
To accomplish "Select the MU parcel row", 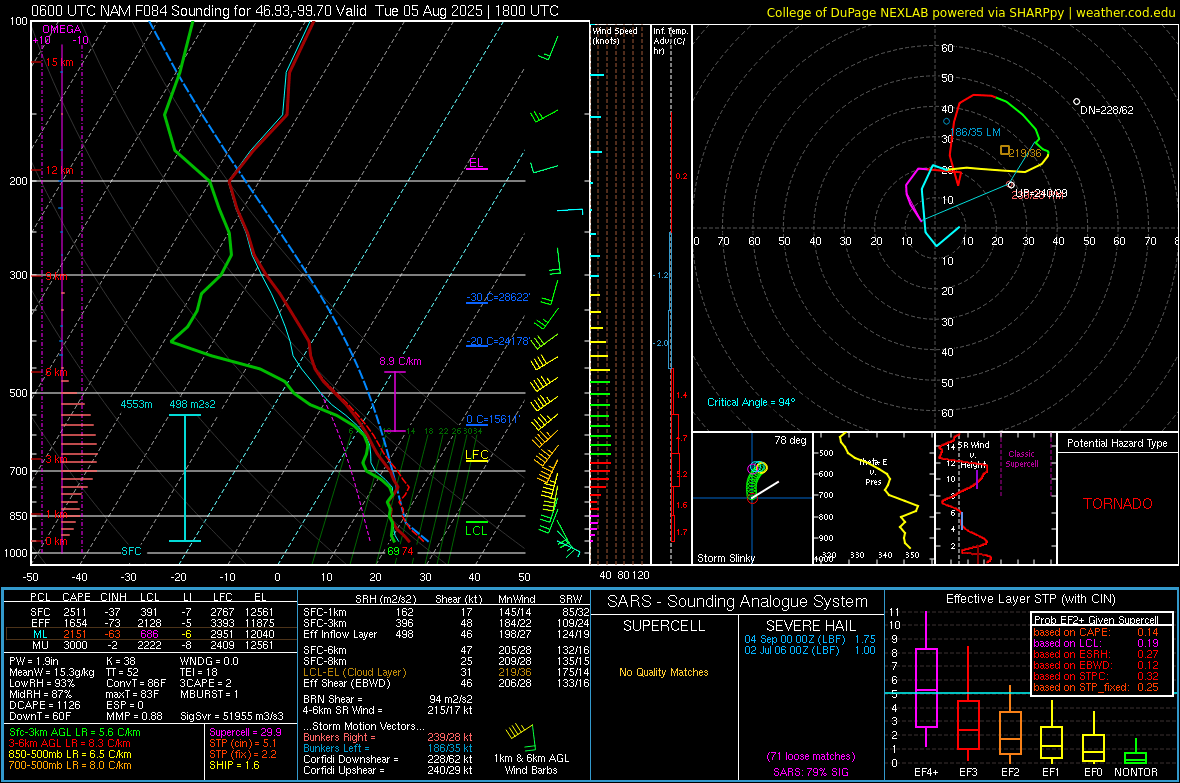I will (x=151, y=645).
